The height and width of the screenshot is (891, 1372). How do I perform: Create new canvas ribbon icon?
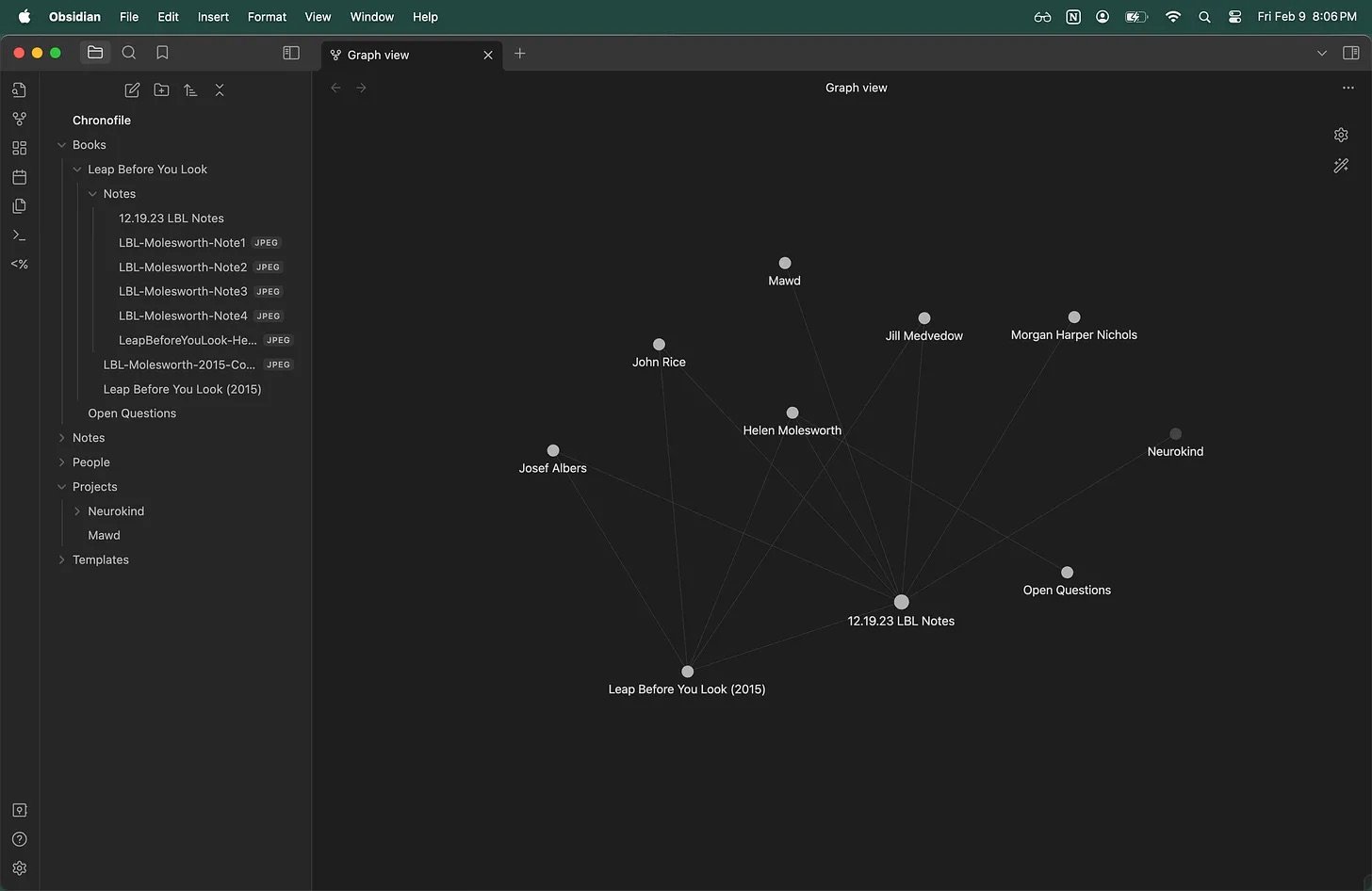point(19,148)
